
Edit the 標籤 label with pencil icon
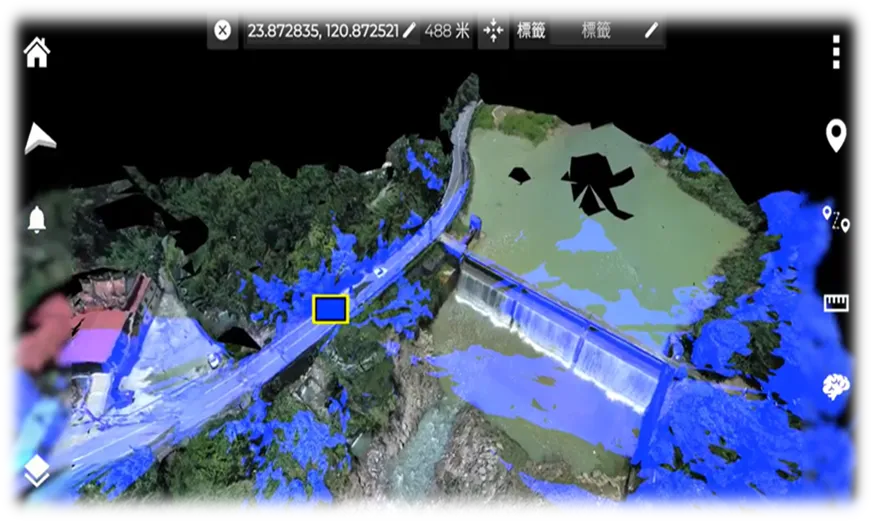[x=651, y=31]
